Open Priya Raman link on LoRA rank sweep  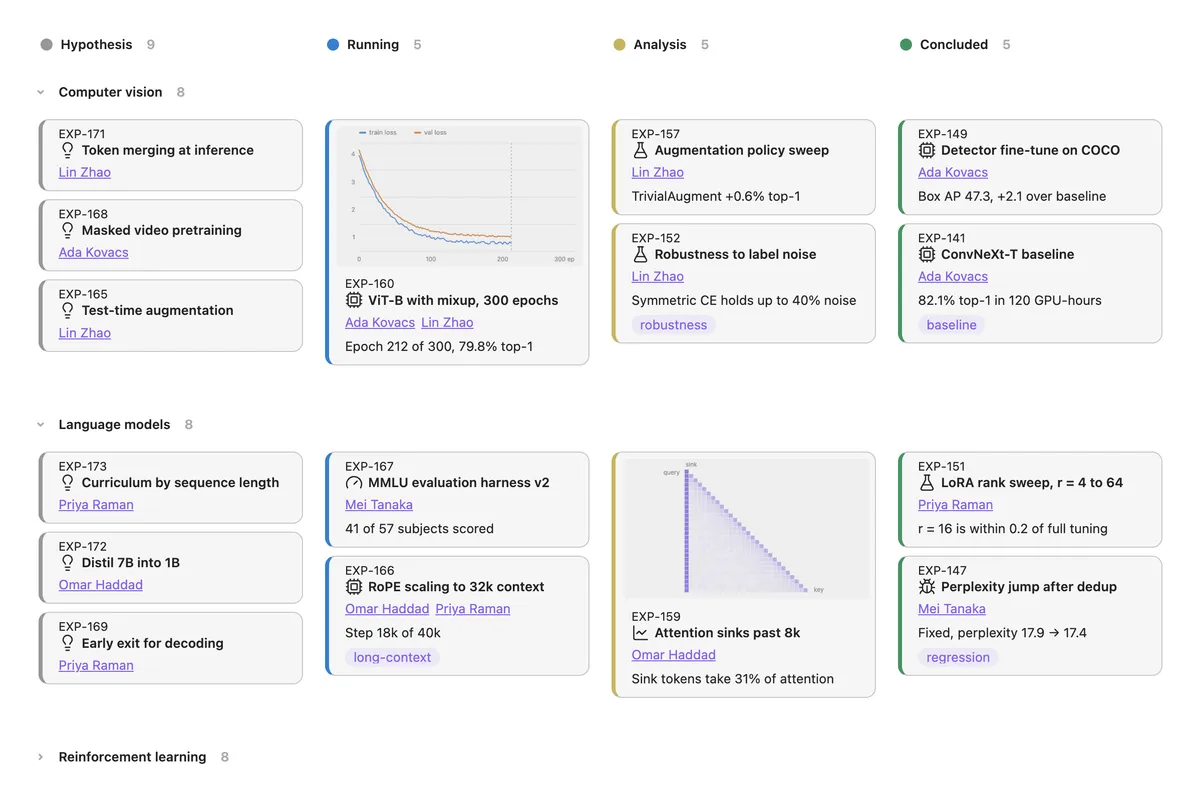pos(956,504)
